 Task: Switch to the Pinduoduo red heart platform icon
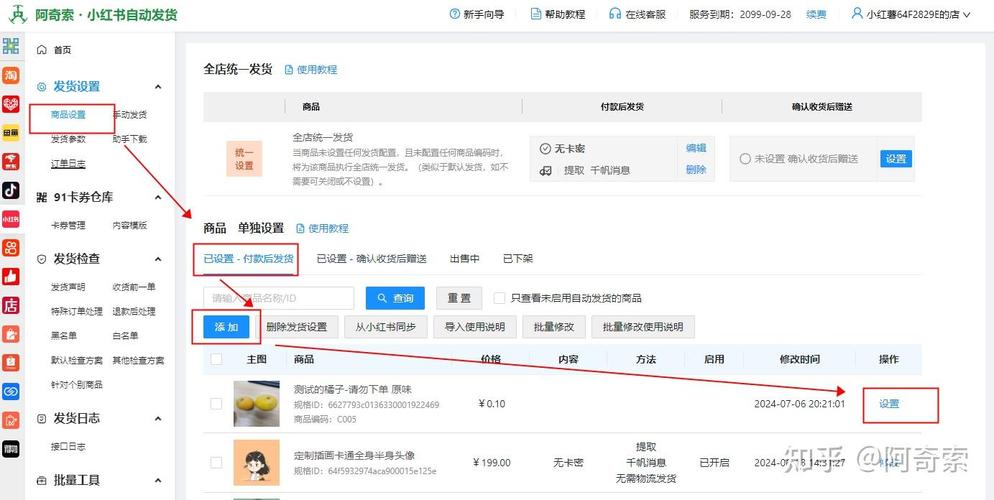pyautogui.click(x=11, y=104)
